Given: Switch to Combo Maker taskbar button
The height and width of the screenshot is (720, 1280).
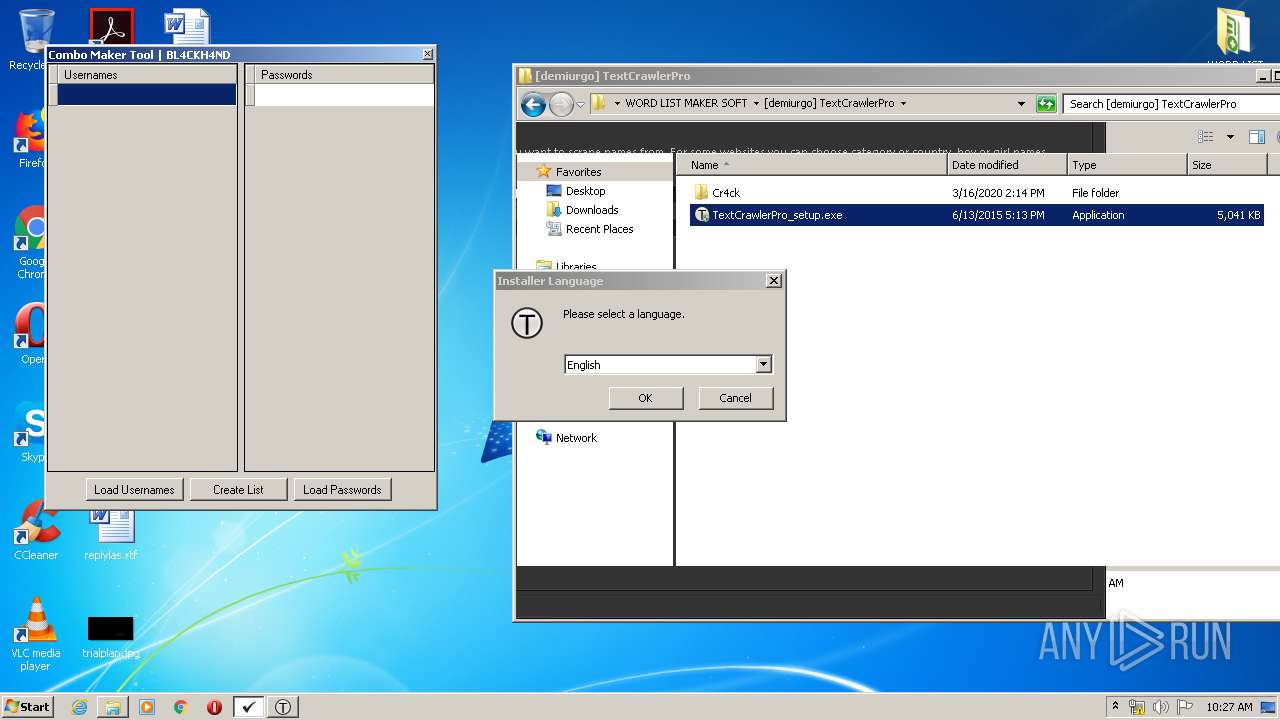Looking at the screenshot, I should 249,707.
